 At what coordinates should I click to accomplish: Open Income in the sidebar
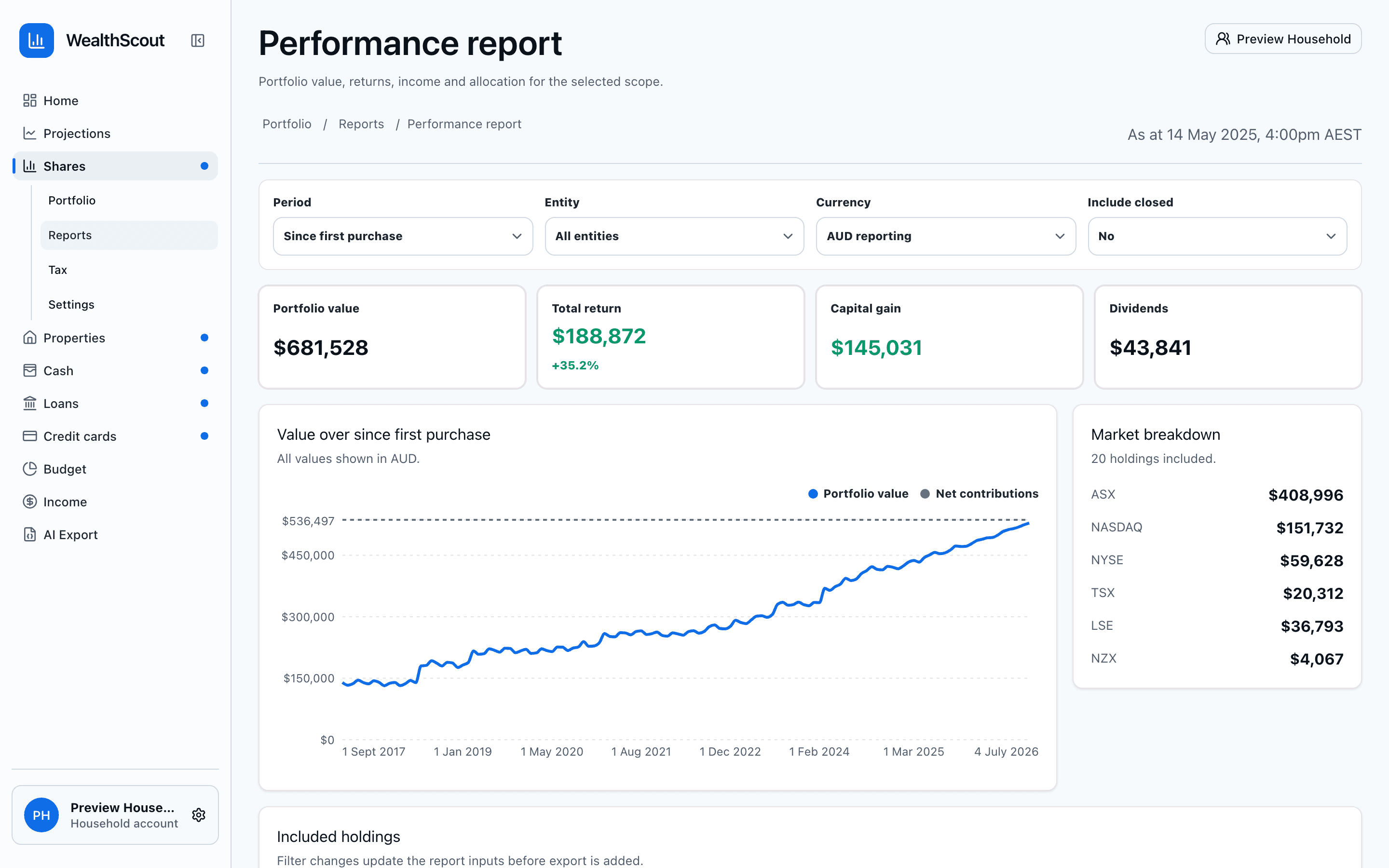click(x=115, y=501)
